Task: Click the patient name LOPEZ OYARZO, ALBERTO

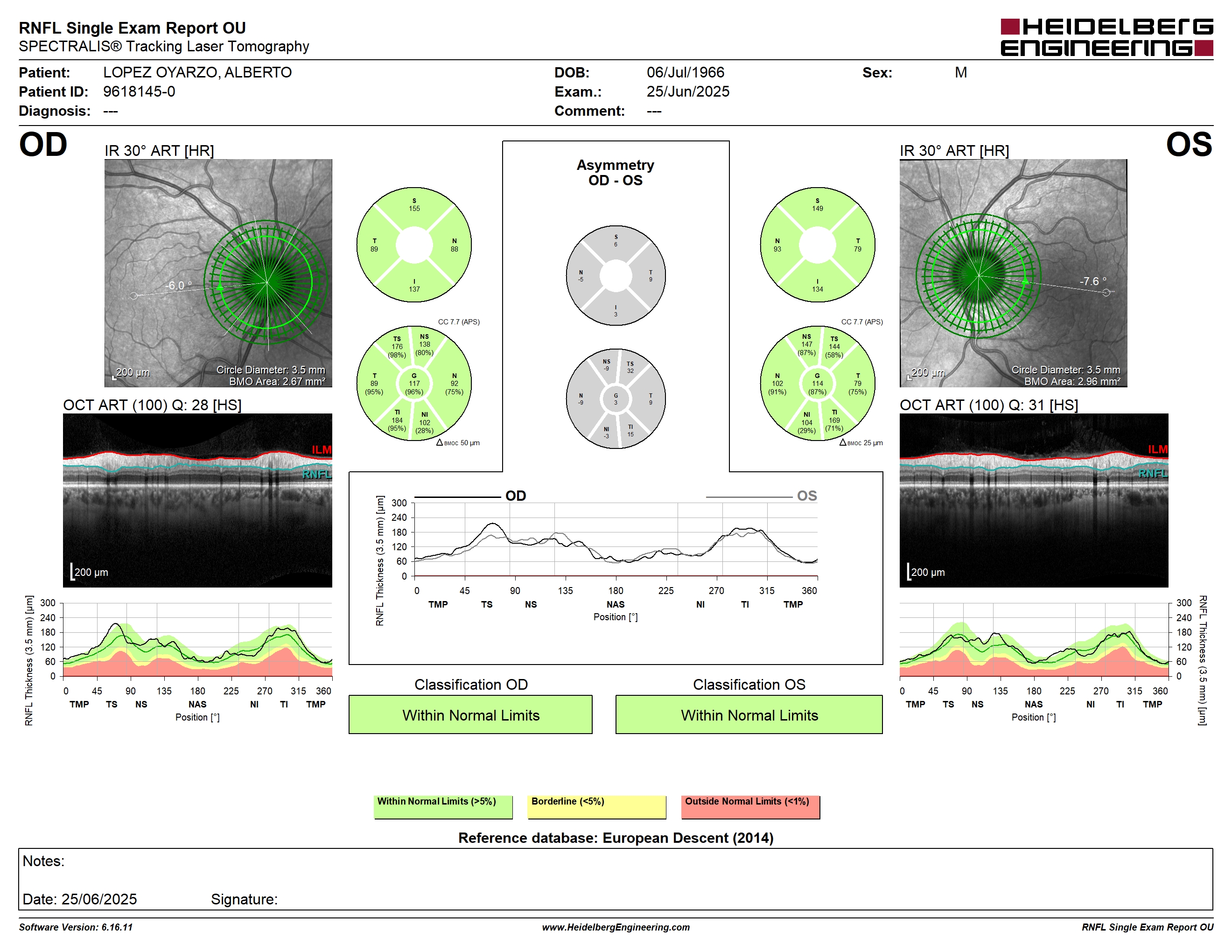Action: click(x=197, y=72)
